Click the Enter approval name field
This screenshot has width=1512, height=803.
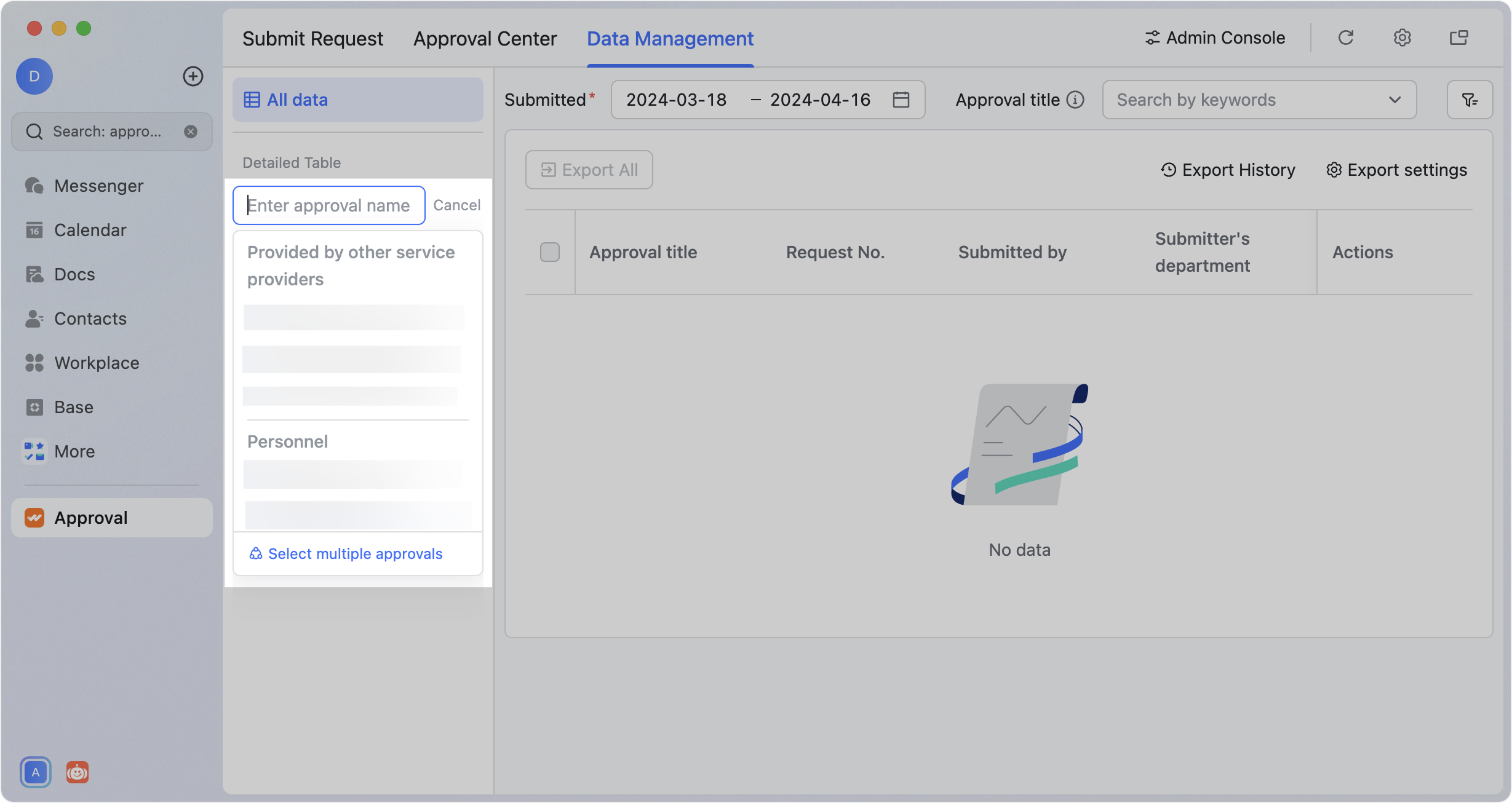tap(328, 205)
